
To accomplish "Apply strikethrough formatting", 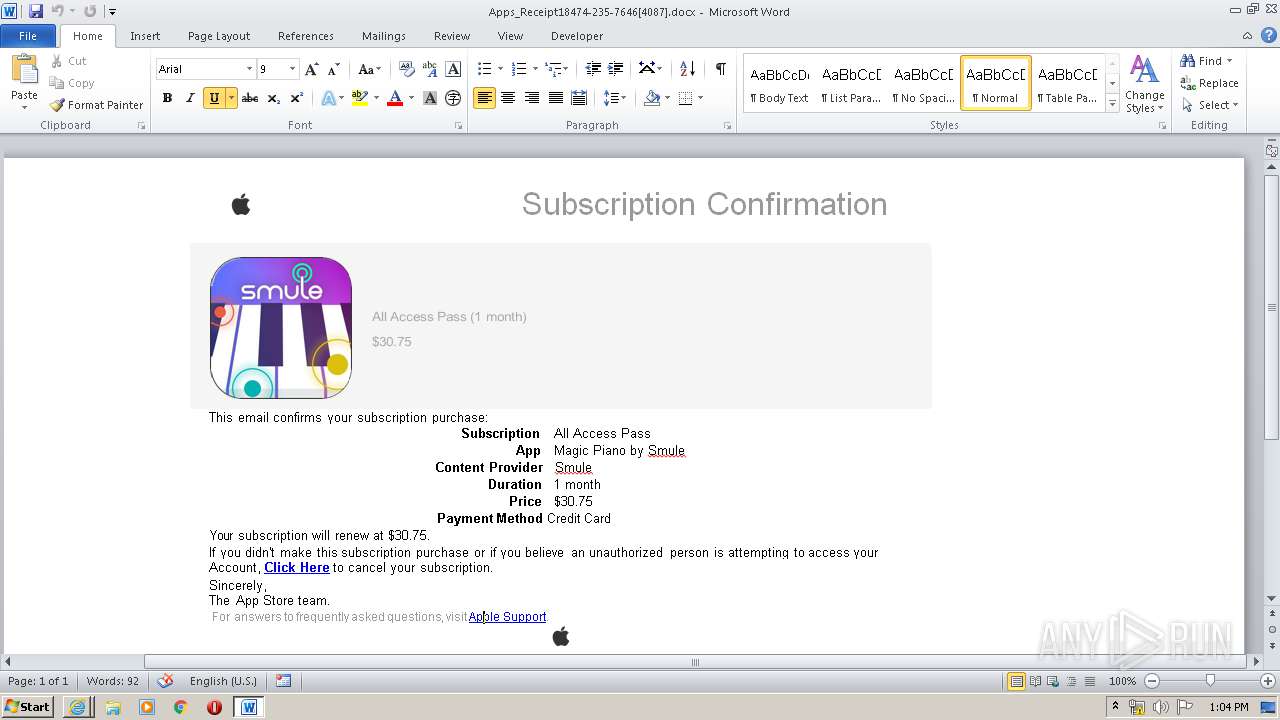I will [250, 98].
